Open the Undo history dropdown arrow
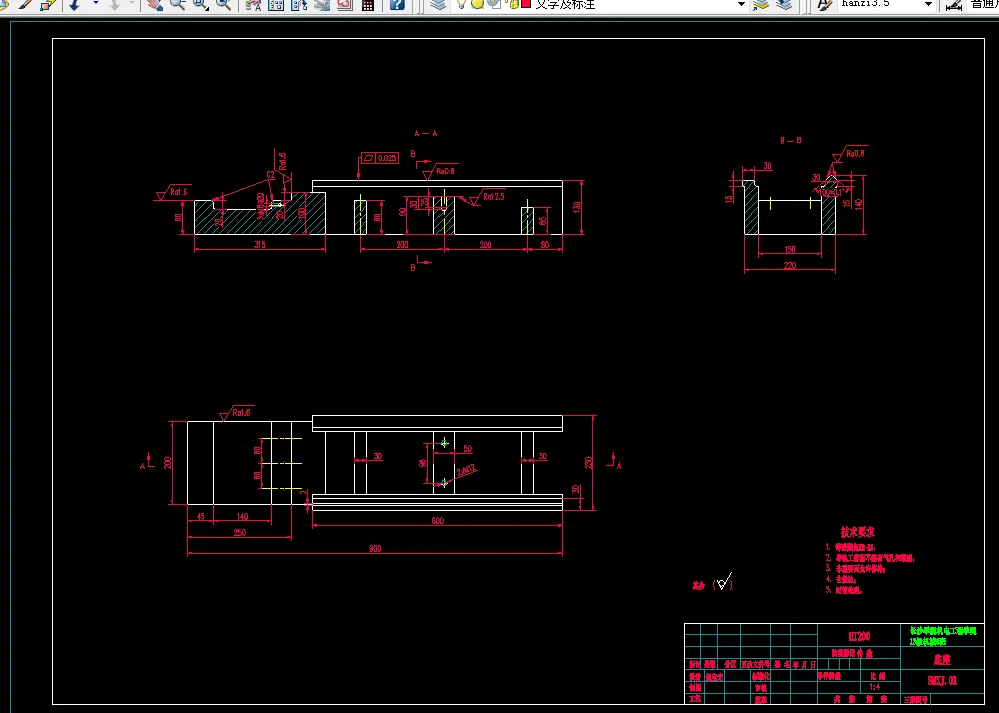Screen dimensions: 999x713 (96, 4)
